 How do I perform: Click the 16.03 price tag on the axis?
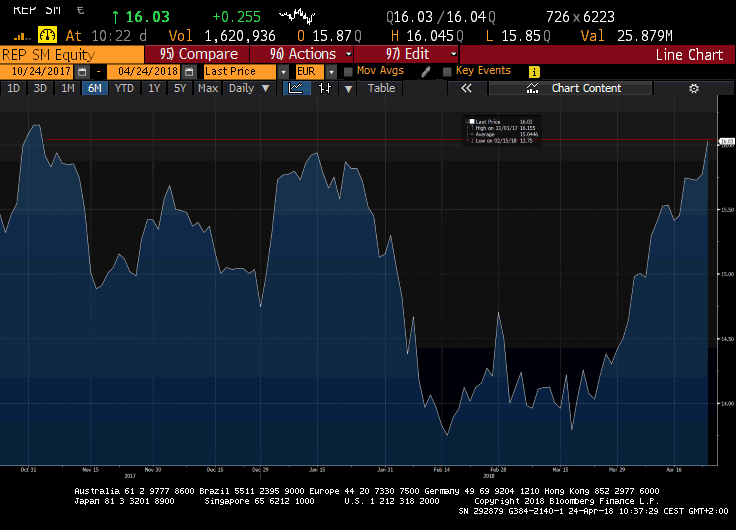click(727, 141)
